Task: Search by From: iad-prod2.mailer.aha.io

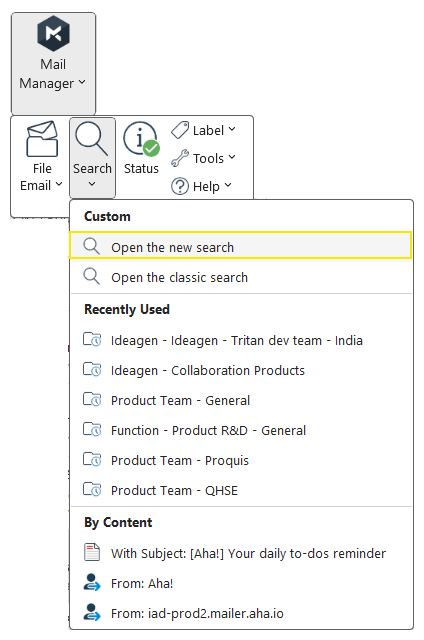Action: 241,613
